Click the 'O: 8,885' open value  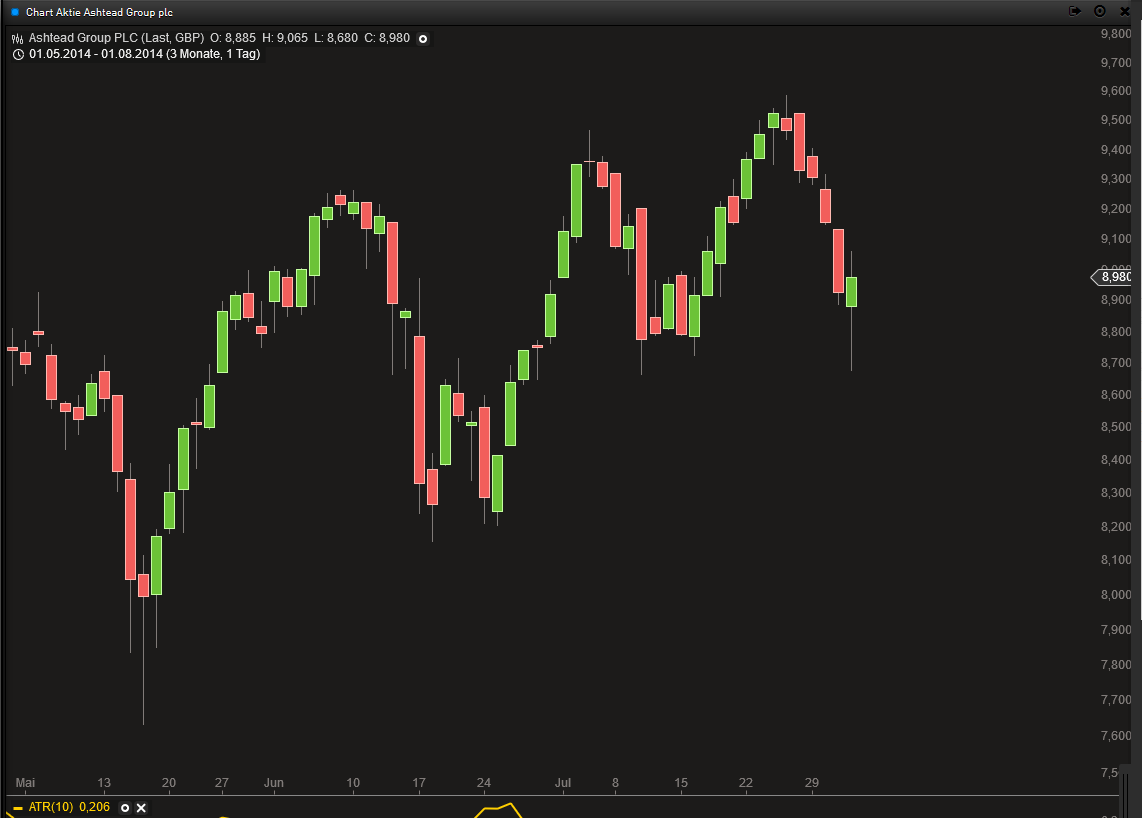pos(233,38)
